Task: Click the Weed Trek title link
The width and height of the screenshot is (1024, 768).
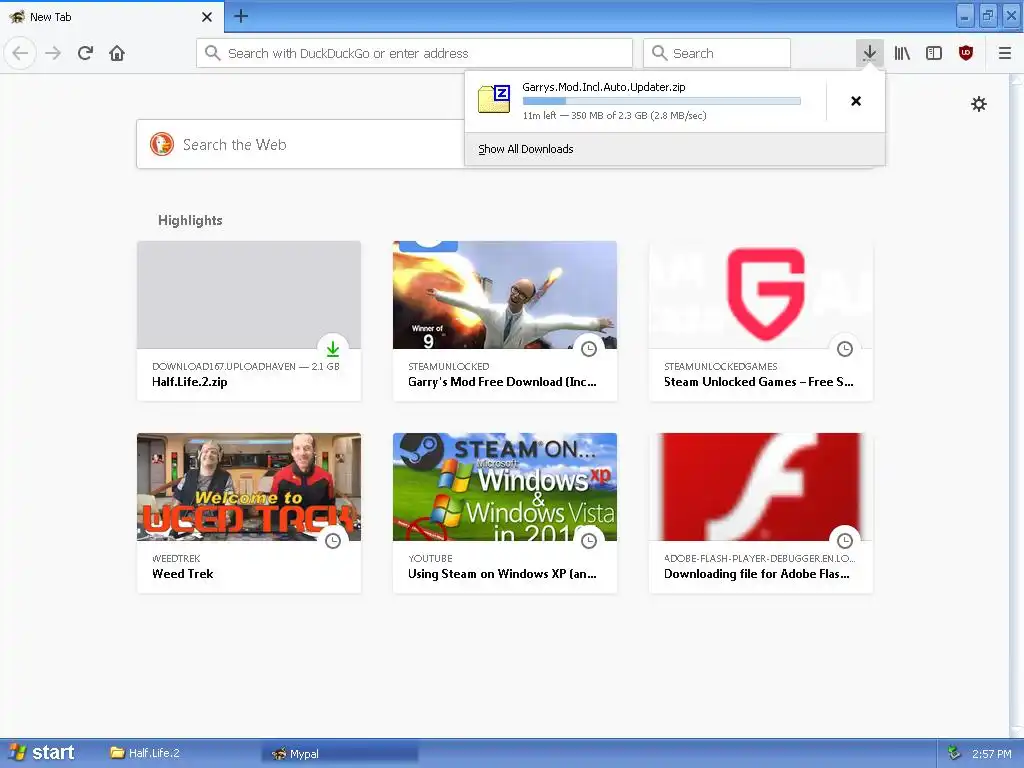Action: (x=183, y=574)
